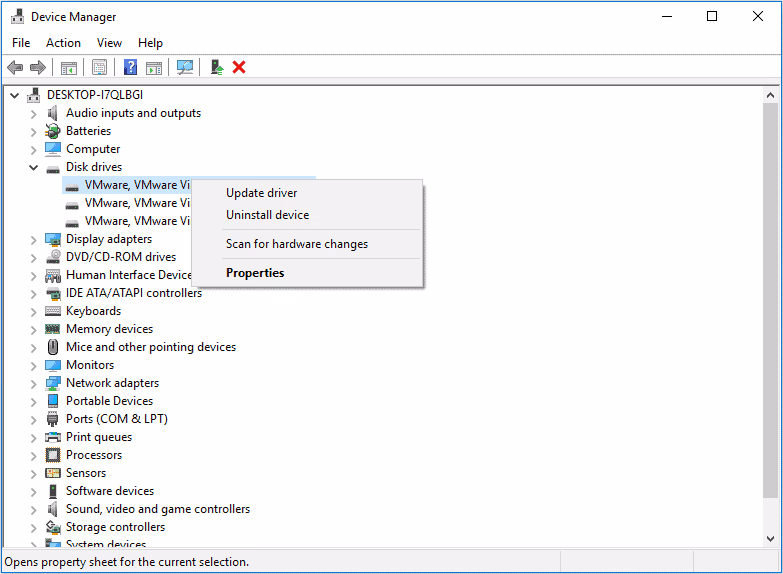Expand the Software devices node arrow
The image size is (783, 574).
pyautogui.click(x=33, y=492)
